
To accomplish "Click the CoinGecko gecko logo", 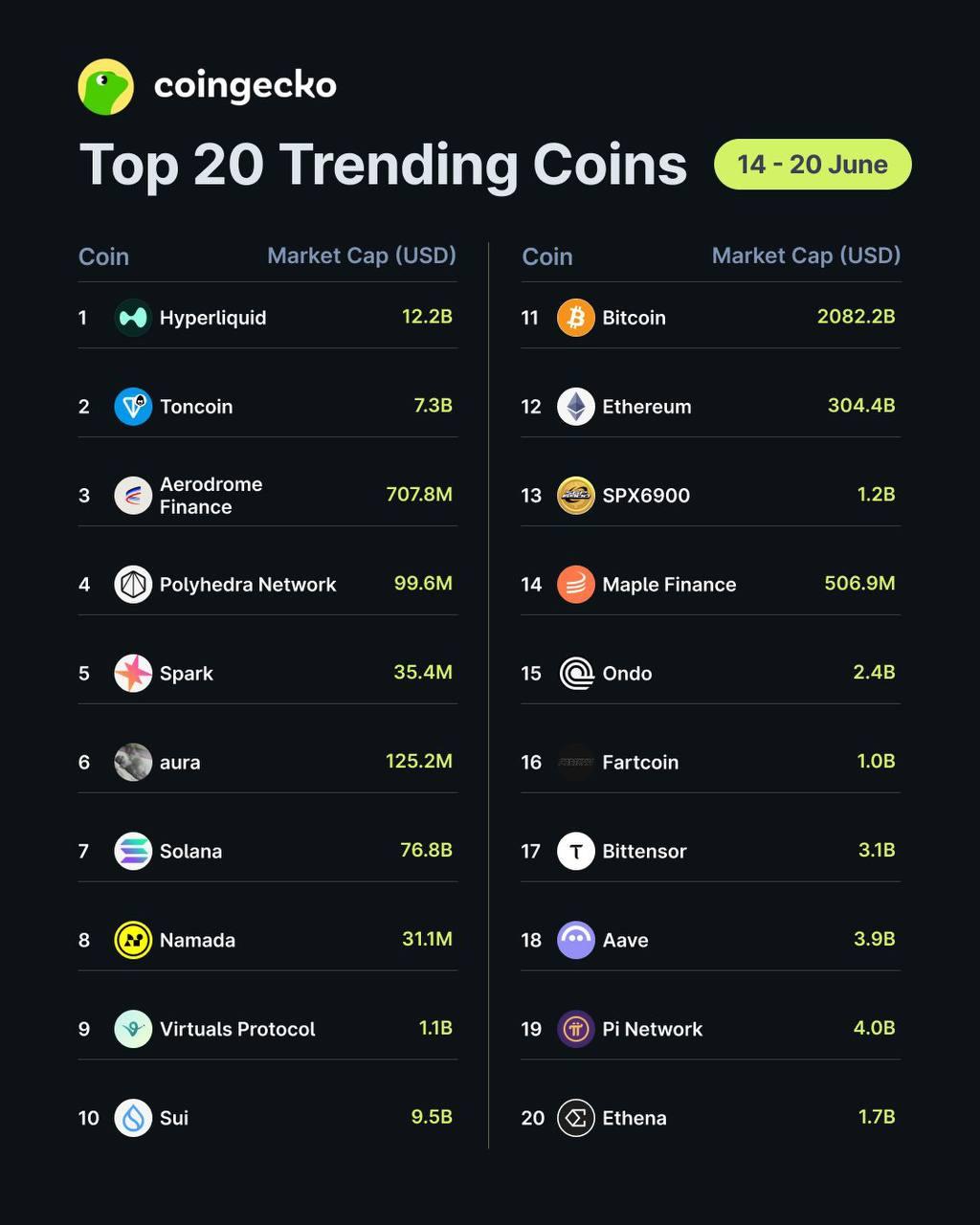I will pyautogui.click(x=106, y=87).
